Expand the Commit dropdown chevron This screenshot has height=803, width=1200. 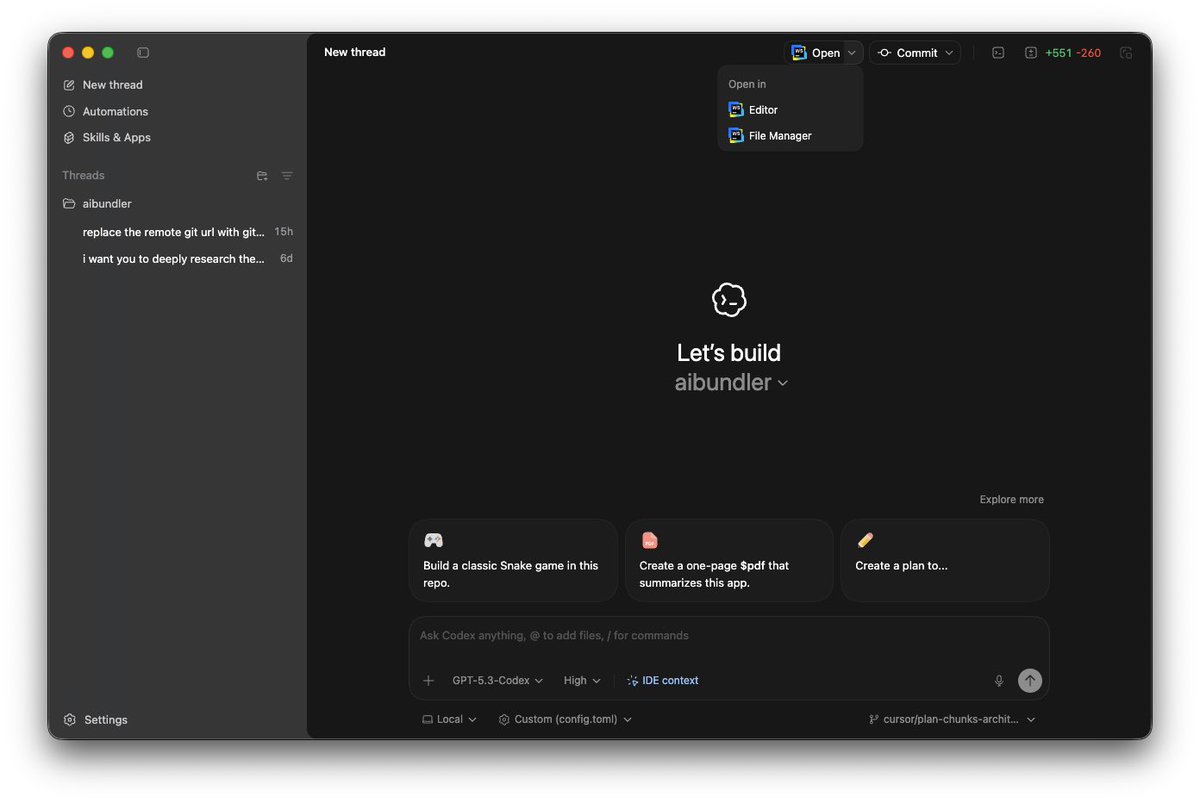tap(949, 53)
